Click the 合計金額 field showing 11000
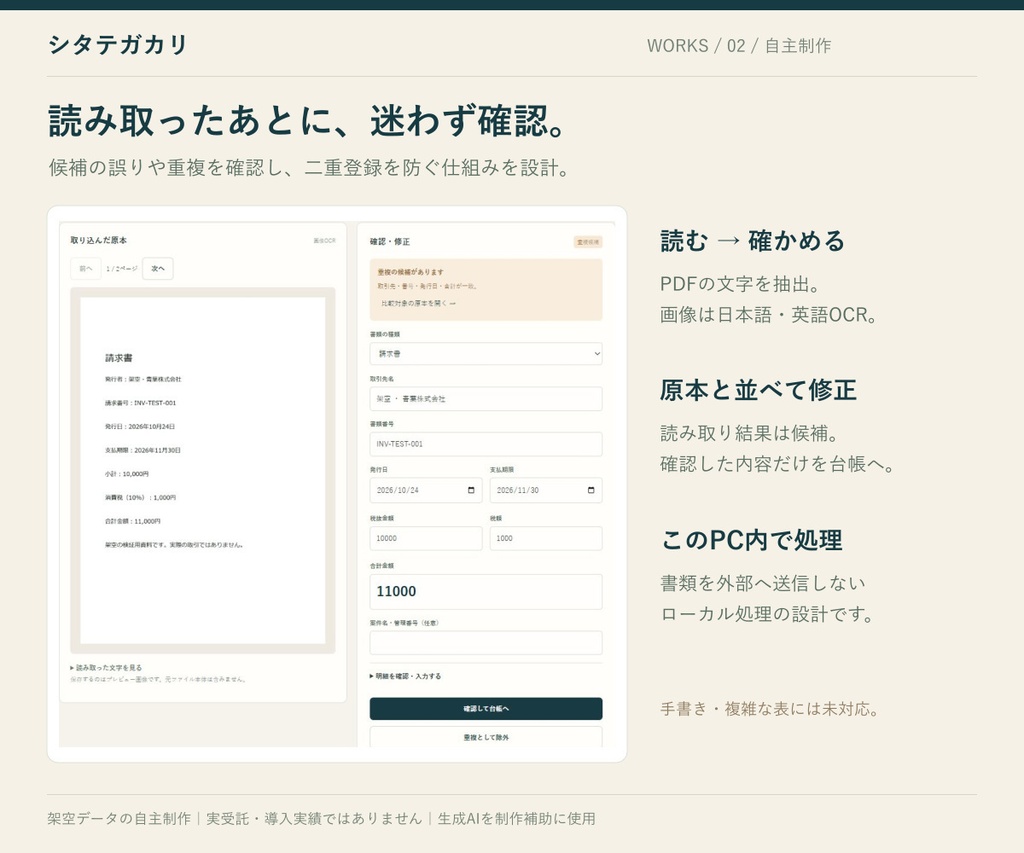This screenshot has width=1024, height=853. tap(486, 592)
